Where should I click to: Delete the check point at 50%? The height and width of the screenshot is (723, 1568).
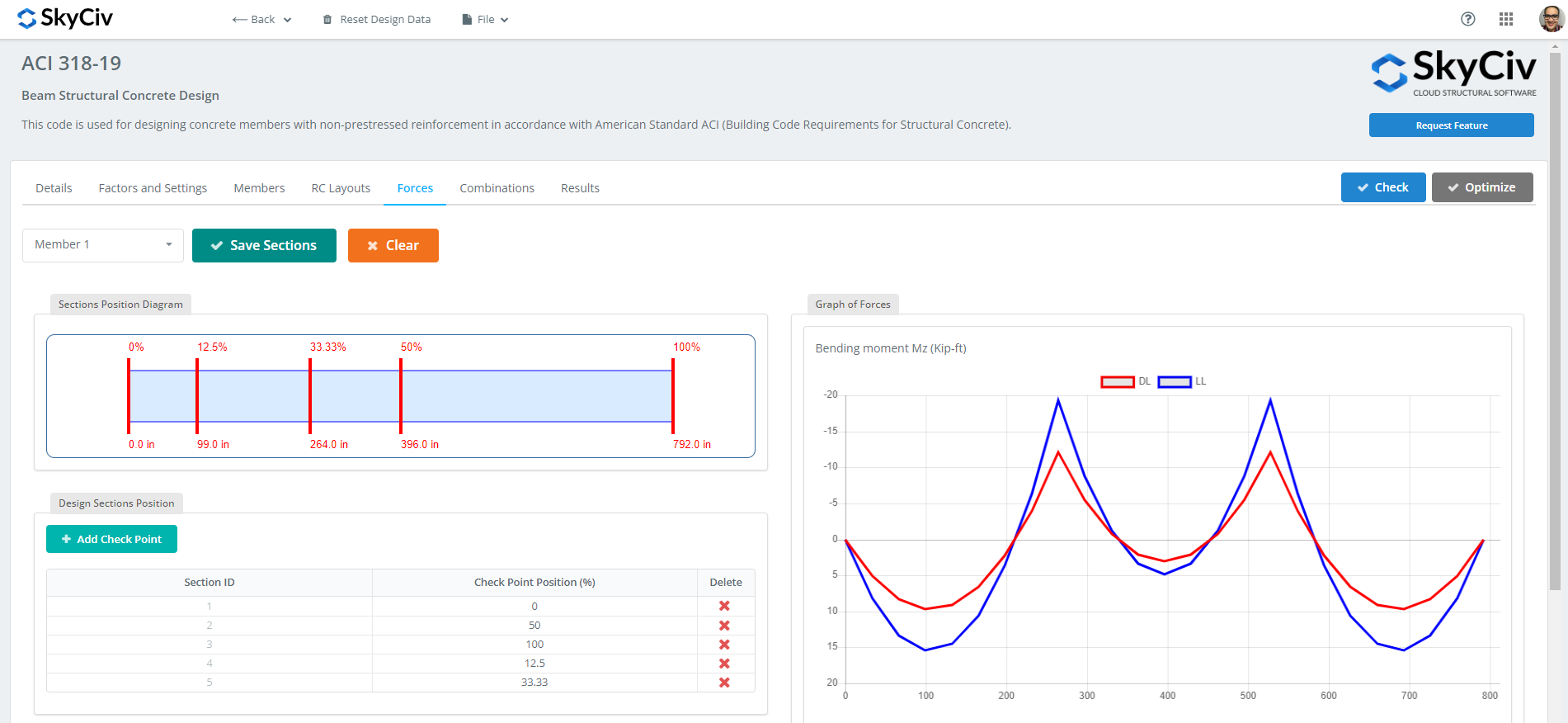point(724,626)
